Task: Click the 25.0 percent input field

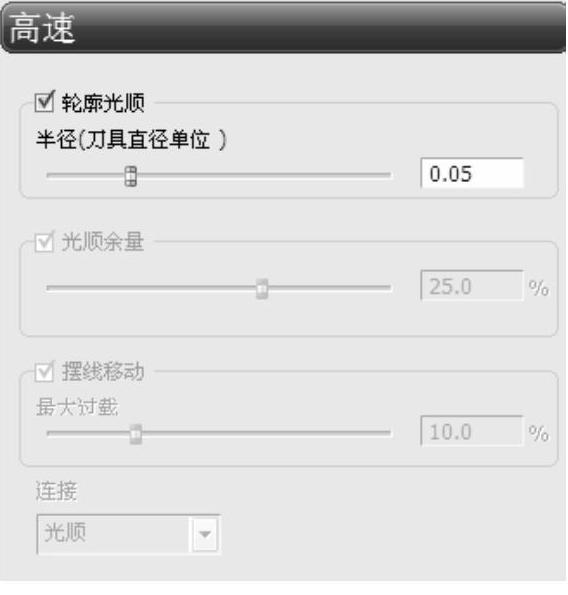Action: pos(472,285)
